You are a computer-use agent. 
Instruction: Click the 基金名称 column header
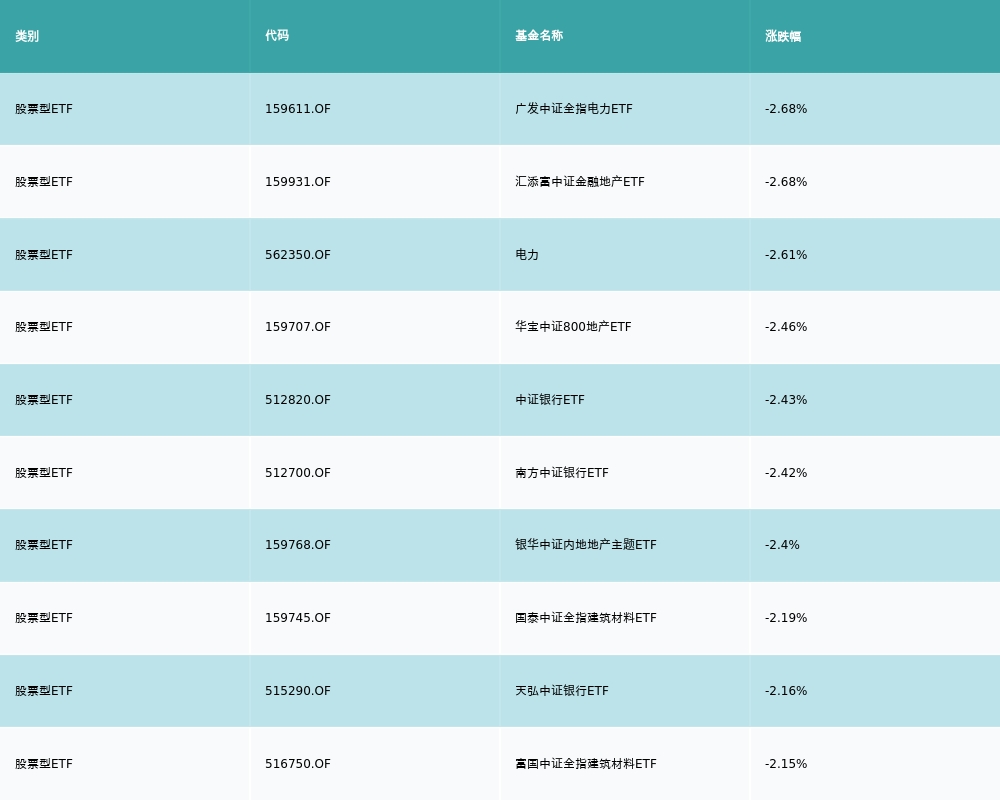pyautogui.click(x=539, y=36)
